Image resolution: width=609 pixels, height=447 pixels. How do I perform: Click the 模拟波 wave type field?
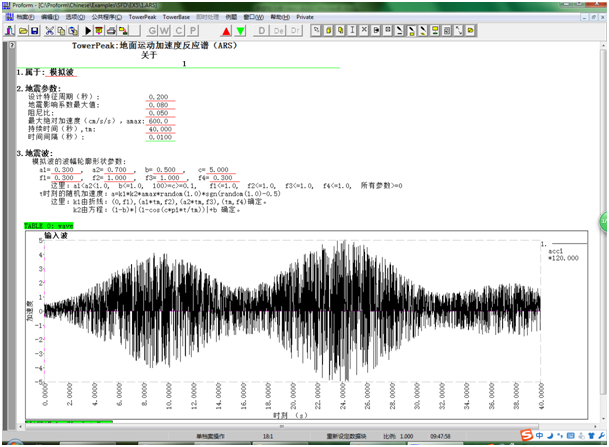61,72
